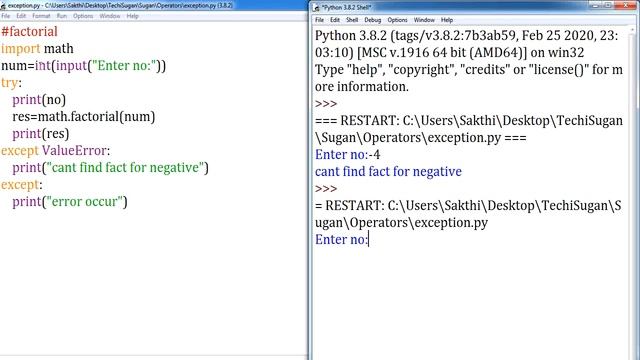The width and height of the screenshot is (640, 360).
Task: Click the first '>>>' prompt in shell
Action: (326, 104)
